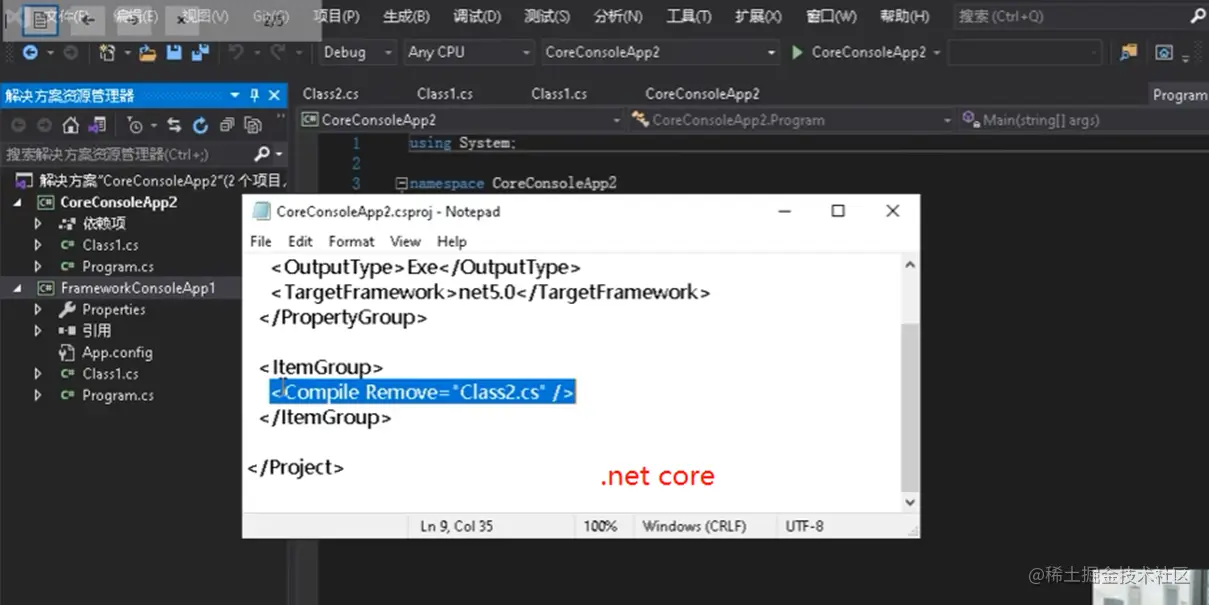Viewport: 1209px width, 605px height.
Task: Open the CoreConsoleApp2.Program type navigation dropdown
Action: pos(792,120)
